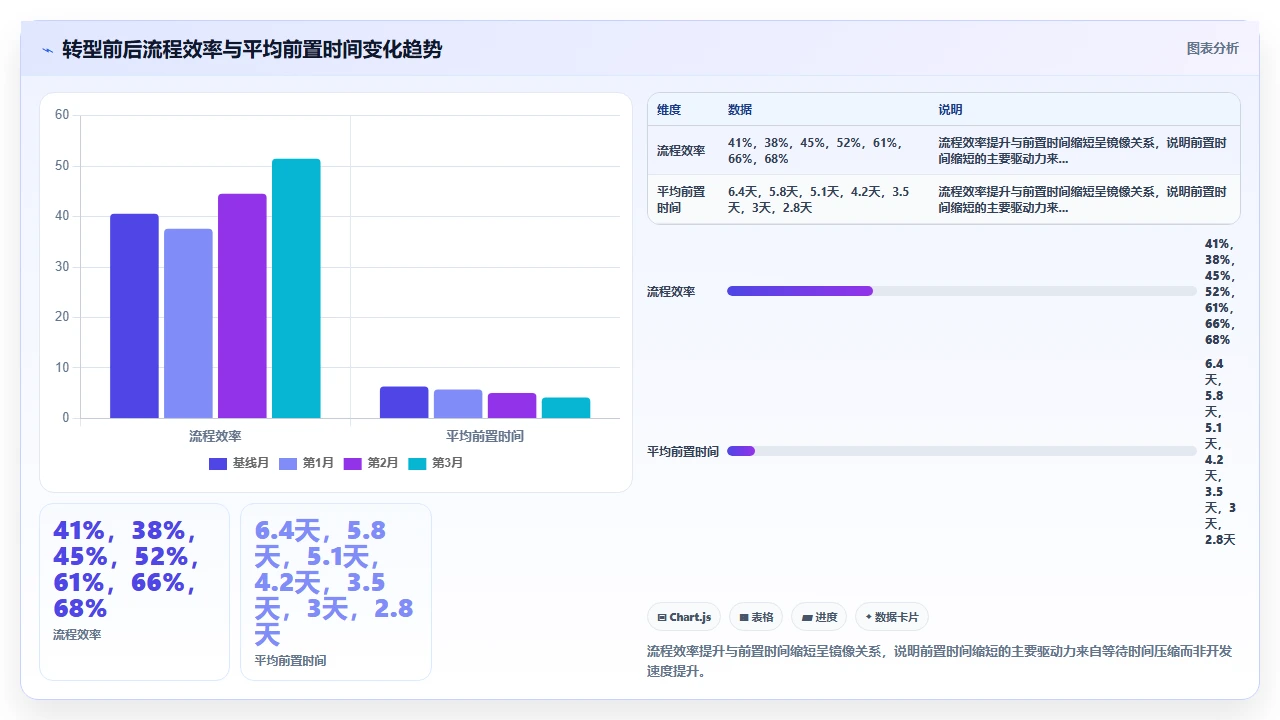Click the summary paragraph below the tags
The height and width of the screenshot is (720, 1280).
[x=940, y=661]
